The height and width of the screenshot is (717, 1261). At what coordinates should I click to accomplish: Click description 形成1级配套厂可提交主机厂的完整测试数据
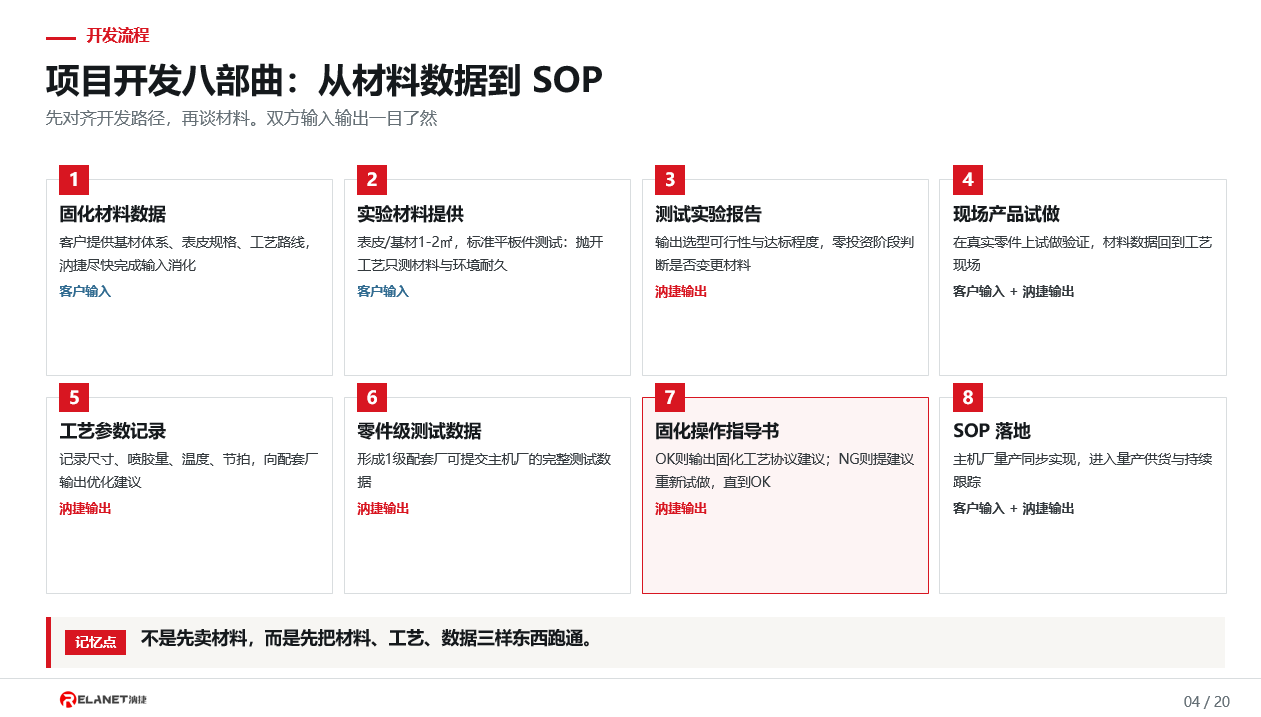[484, 470]
